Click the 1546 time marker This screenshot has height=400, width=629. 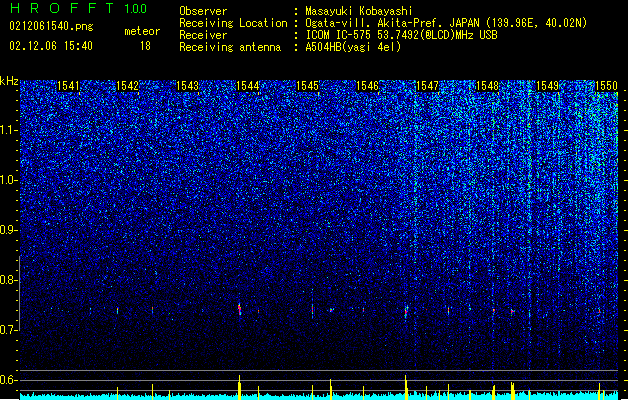[367, 86]
